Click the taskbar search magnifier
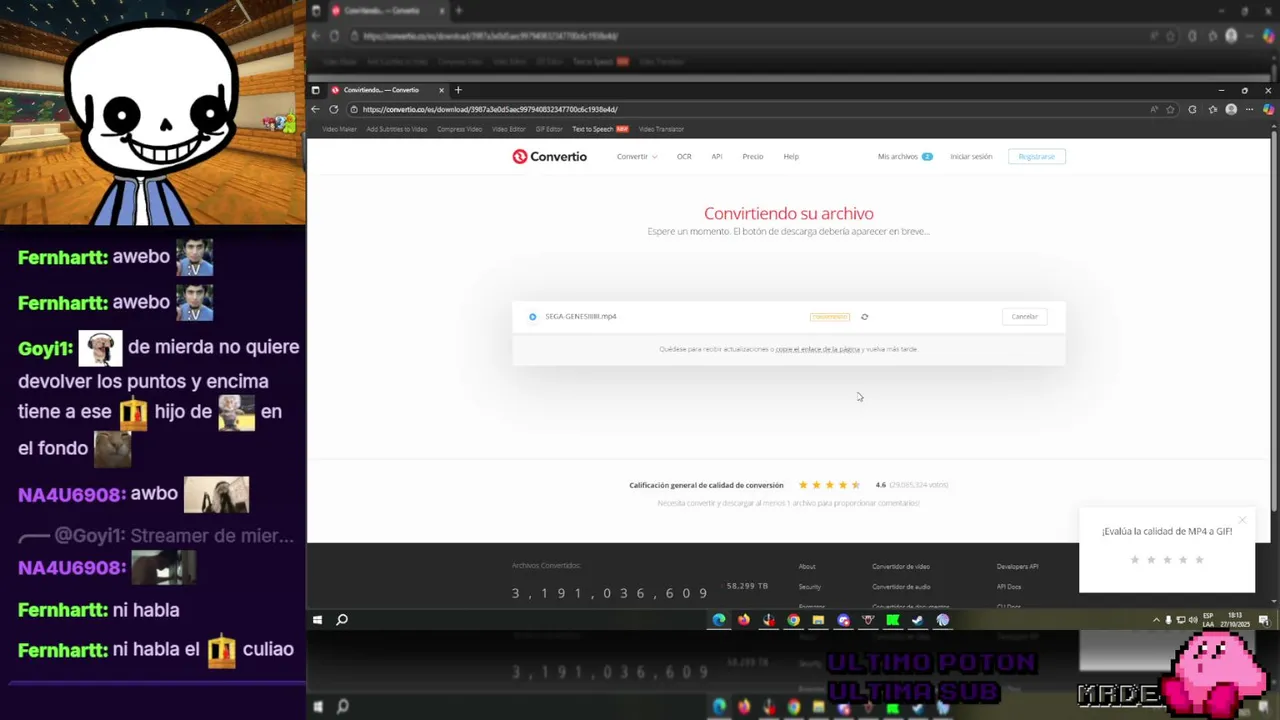Screen dimensions: 1280x720 (x=342, y=620)
